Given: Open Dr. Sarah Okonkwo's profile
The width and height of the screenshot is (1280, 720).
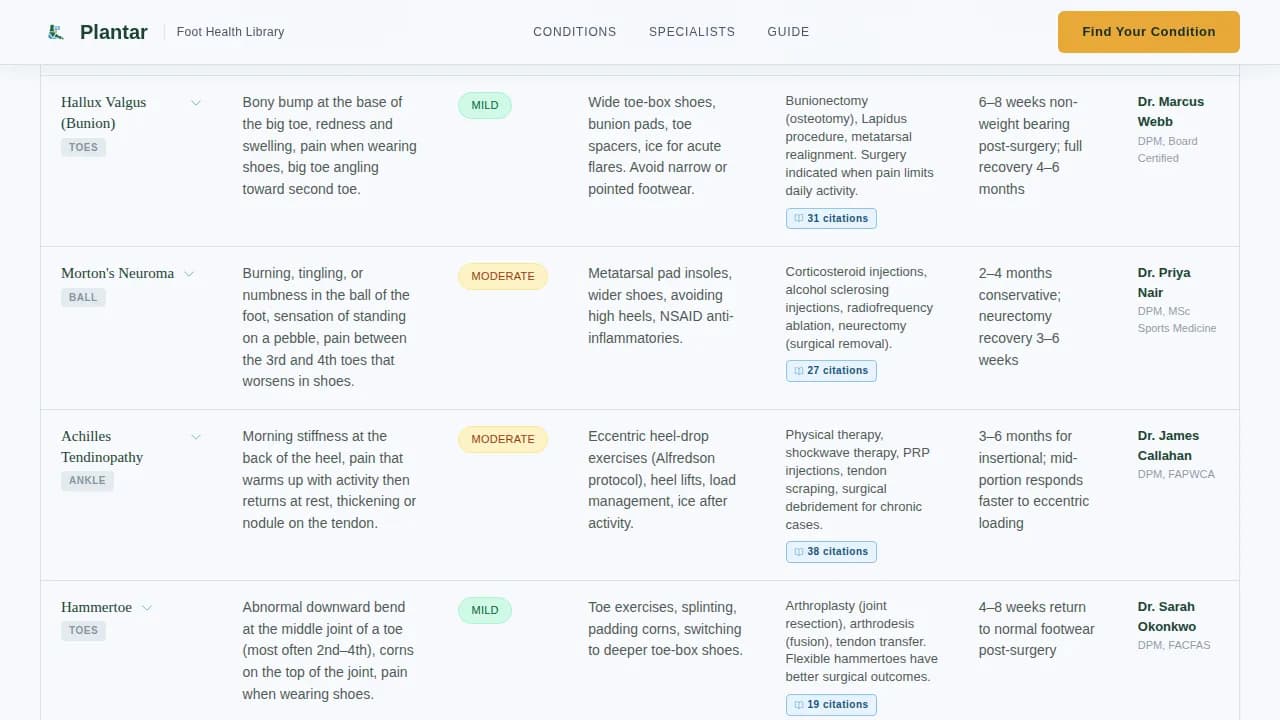Looking at the screenshot, I should point(1167,617).
